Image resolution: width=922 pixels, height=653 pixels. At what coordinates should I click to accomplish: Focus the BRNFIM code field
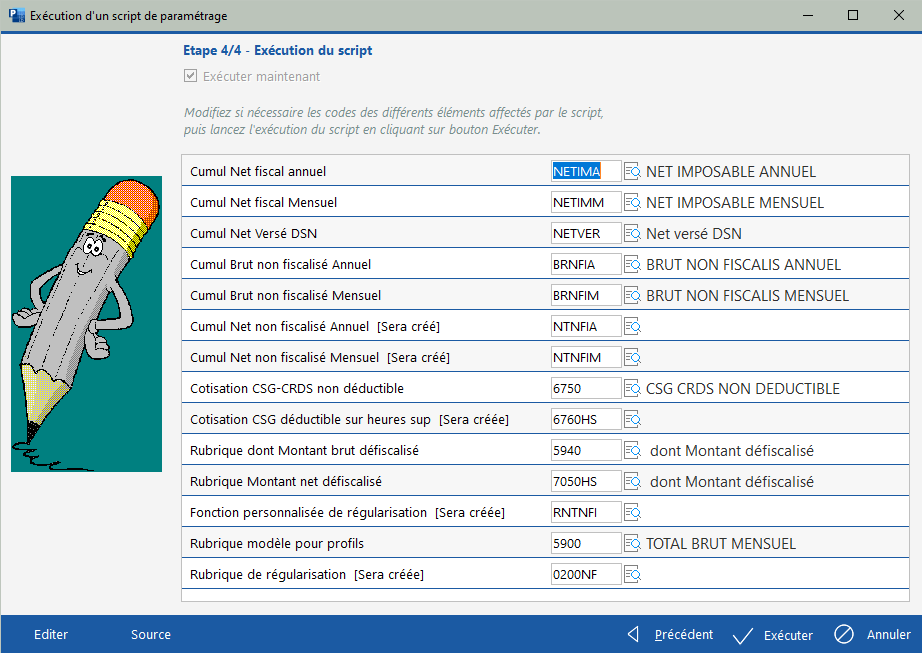[586, 296]
